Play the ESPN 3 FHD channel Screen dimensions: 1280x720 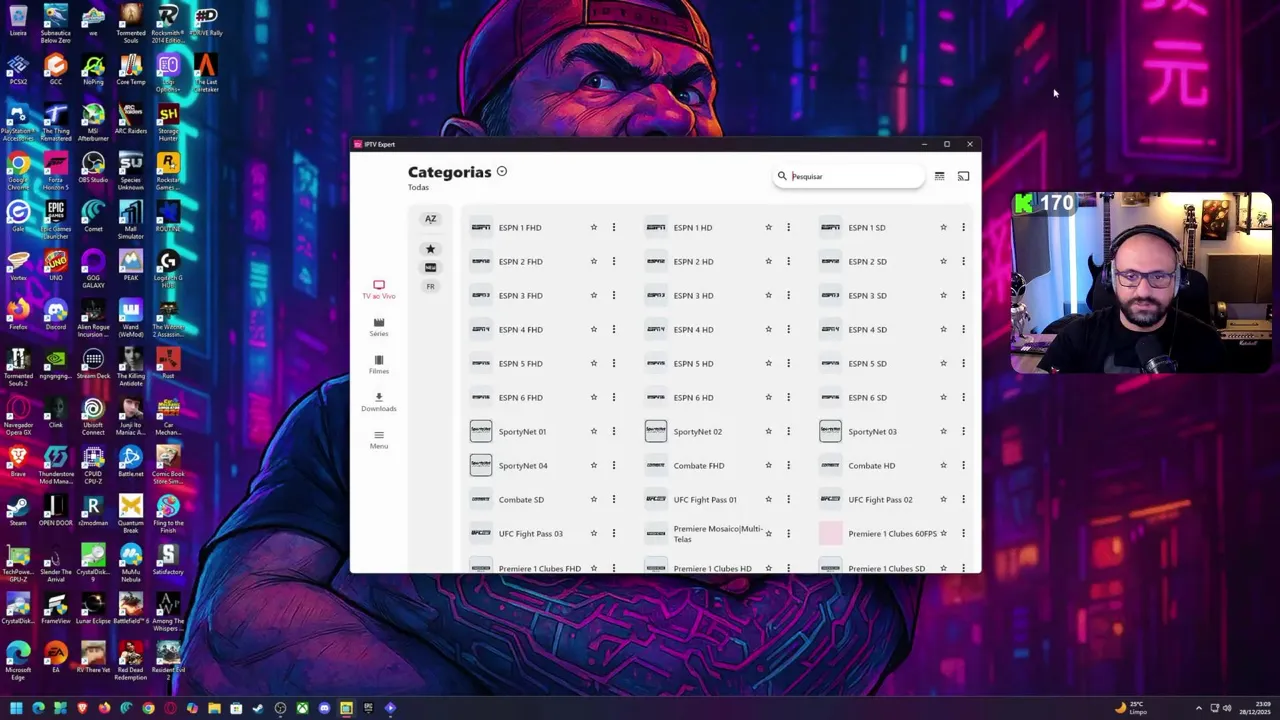tap(520, 295)
